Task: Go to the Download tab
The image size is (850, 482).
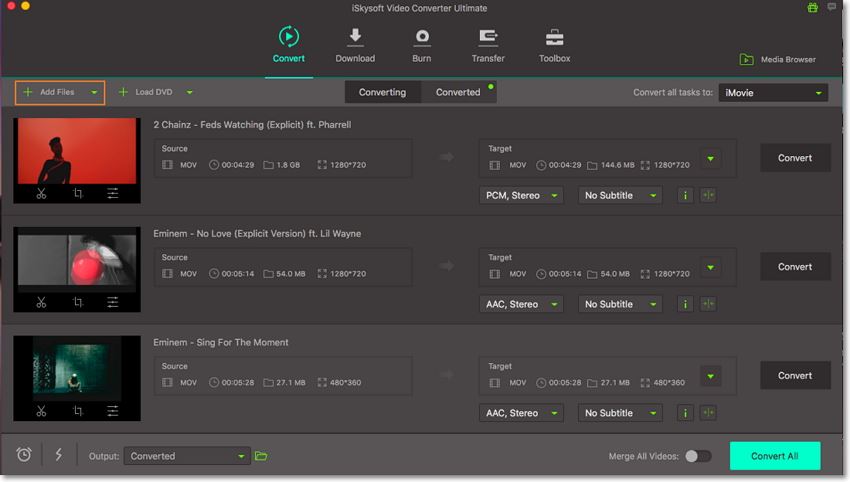Action: [355, 45]
